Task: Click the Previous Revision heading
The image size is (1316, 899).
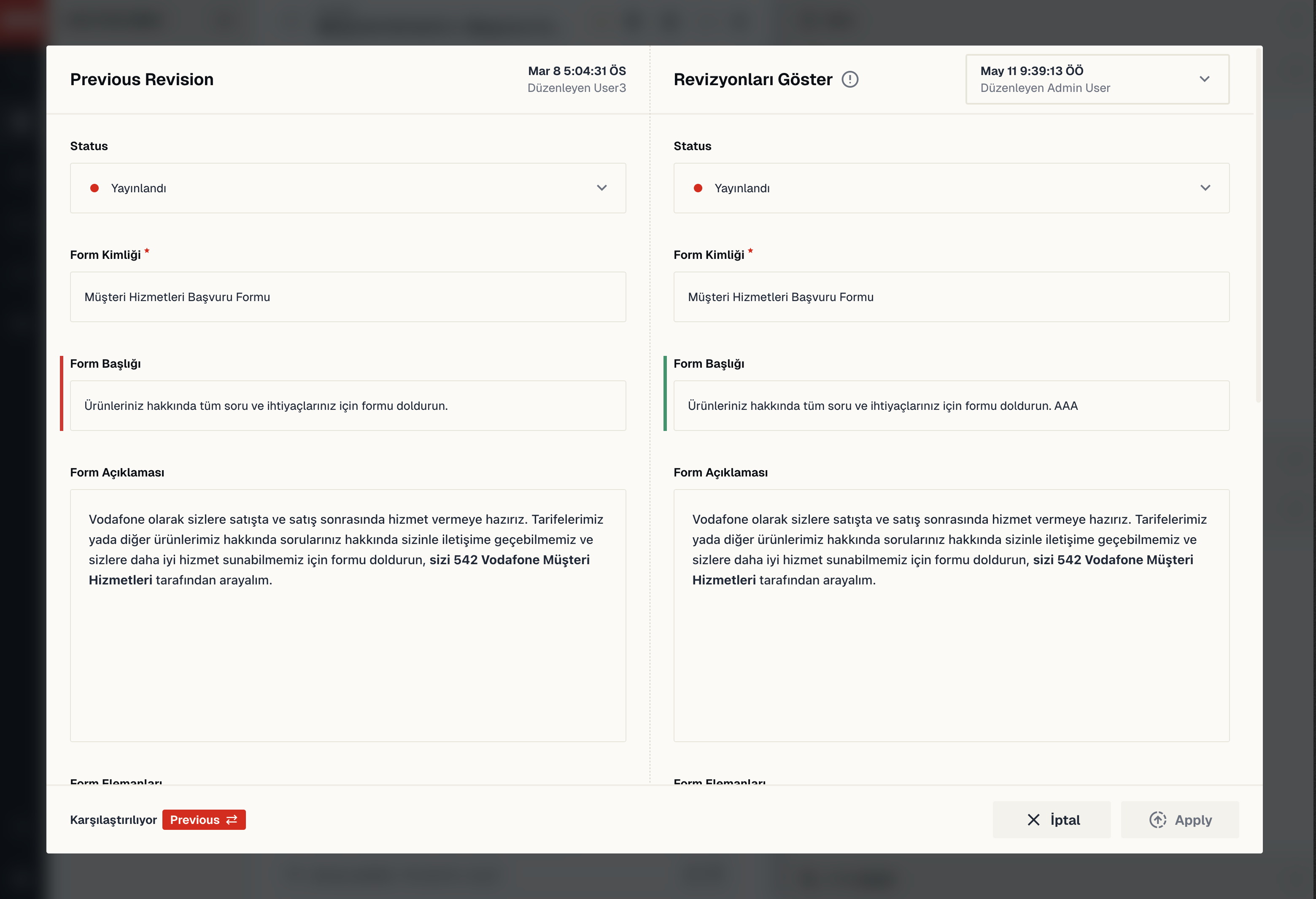Action: pos(142,79)
